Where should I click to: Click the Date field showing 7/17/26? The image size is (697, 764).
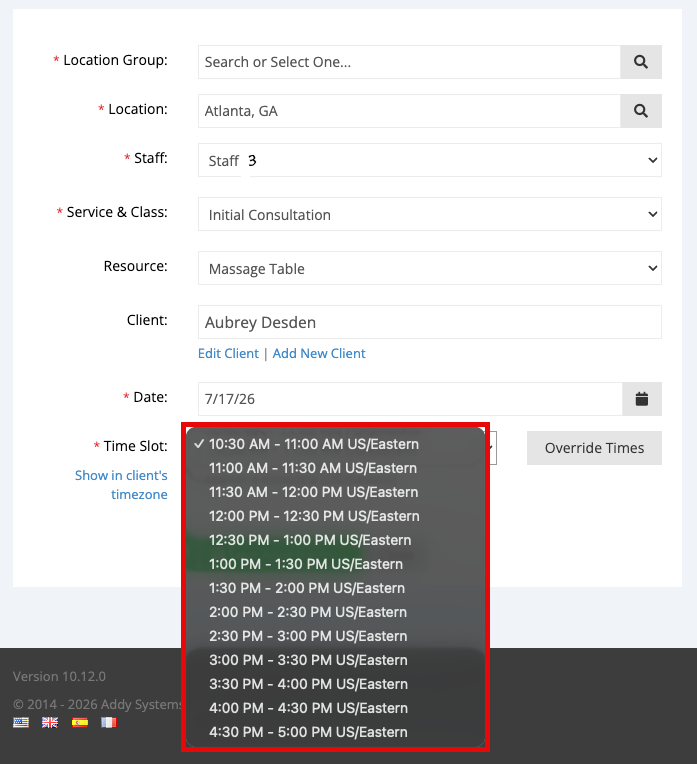(x=410, y=399)
